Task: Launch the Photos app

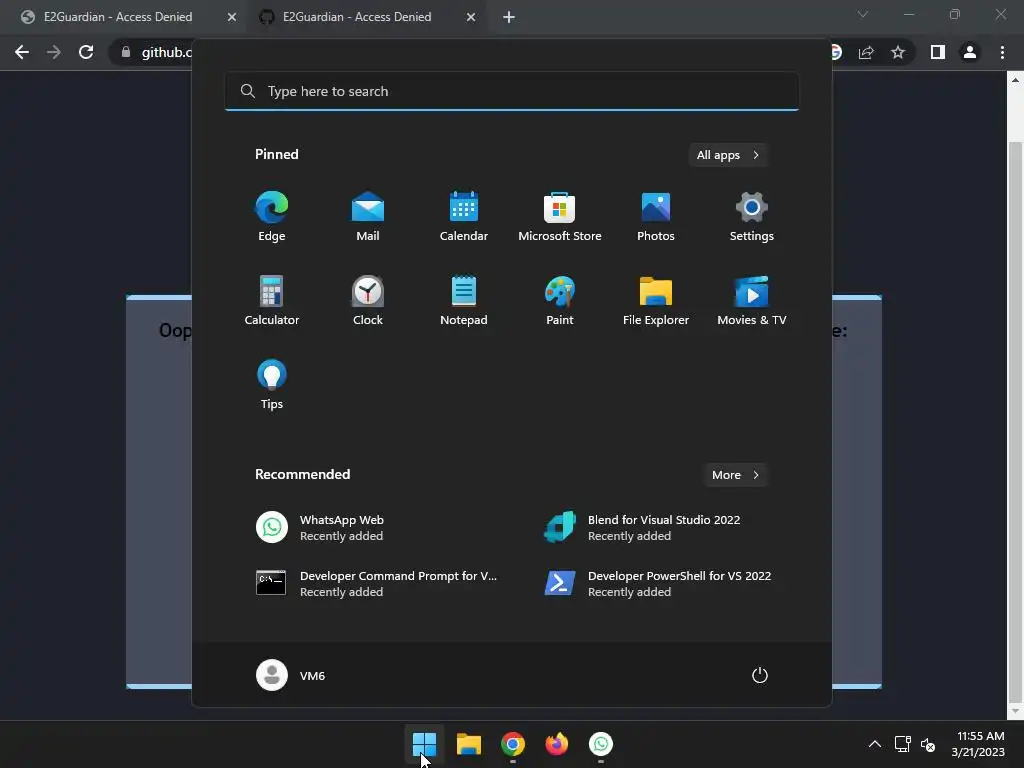Action: pyautogui.click(x=656, y=217)
